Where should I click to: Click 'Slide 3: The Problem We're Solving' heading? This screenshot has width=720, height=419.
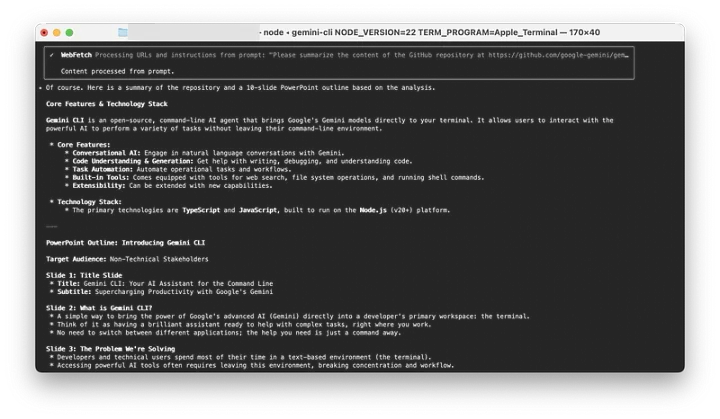click(110, 349)
